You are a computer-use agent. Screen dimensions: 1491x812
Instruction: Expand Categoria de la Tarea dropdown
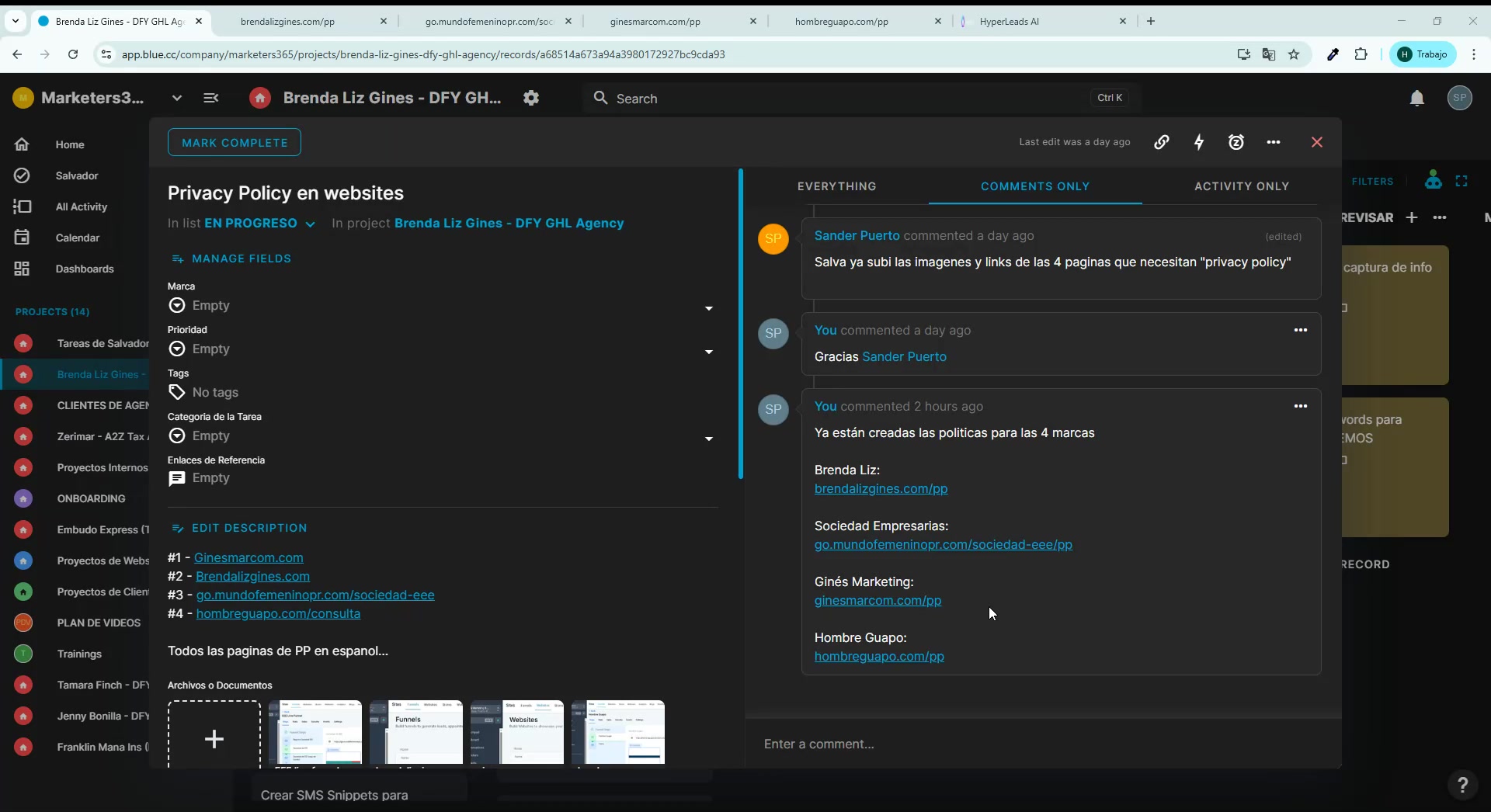point(708,439)
